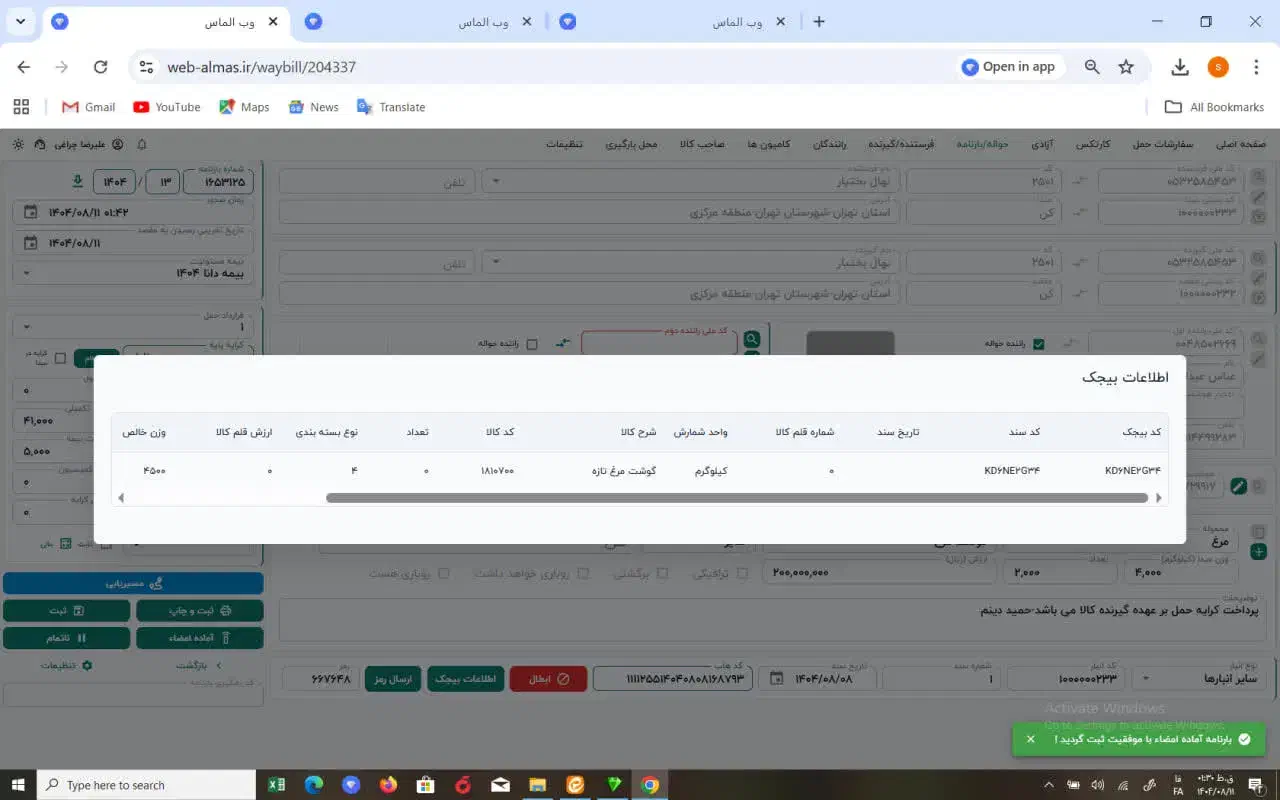
Task: Open the user profile icon beside علیرضا چراغی
Action: (x=118, y=144)
